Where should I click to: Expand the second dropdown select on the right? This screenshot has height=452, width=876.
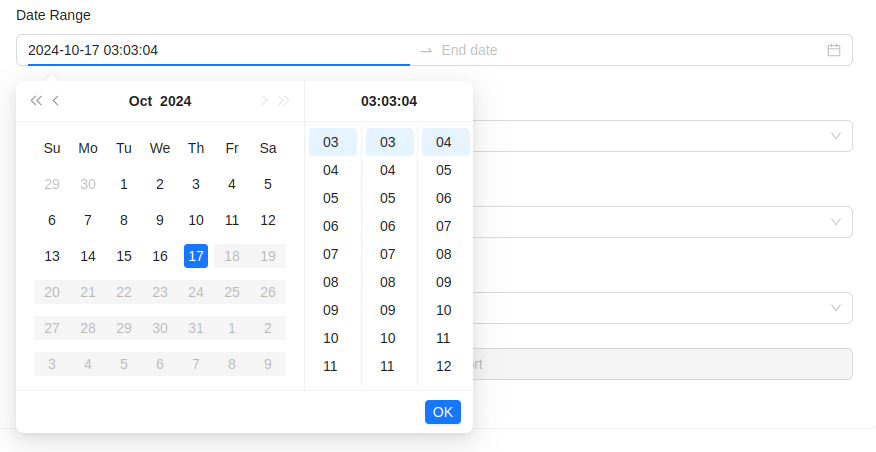(x=836, y=222)
